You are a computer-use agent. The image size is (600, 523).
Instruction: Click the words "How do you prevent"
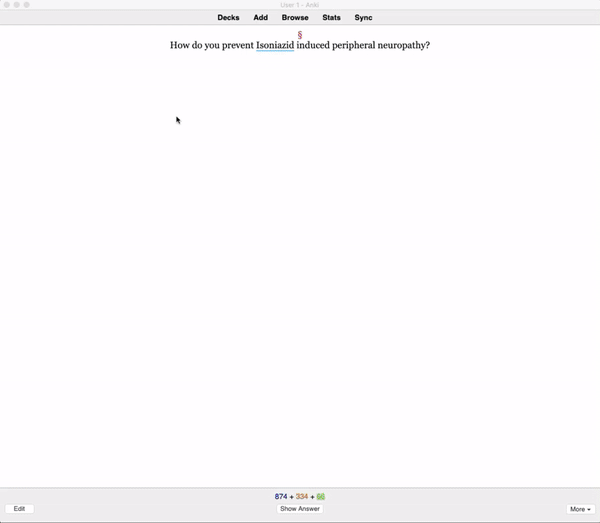coord(211,45)
